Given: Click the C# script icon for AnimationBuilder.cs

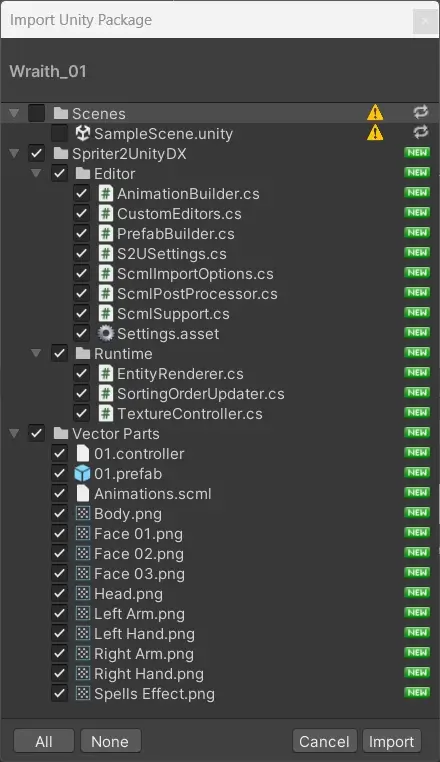Looking at the screenshot, I should tap(106, 193).
